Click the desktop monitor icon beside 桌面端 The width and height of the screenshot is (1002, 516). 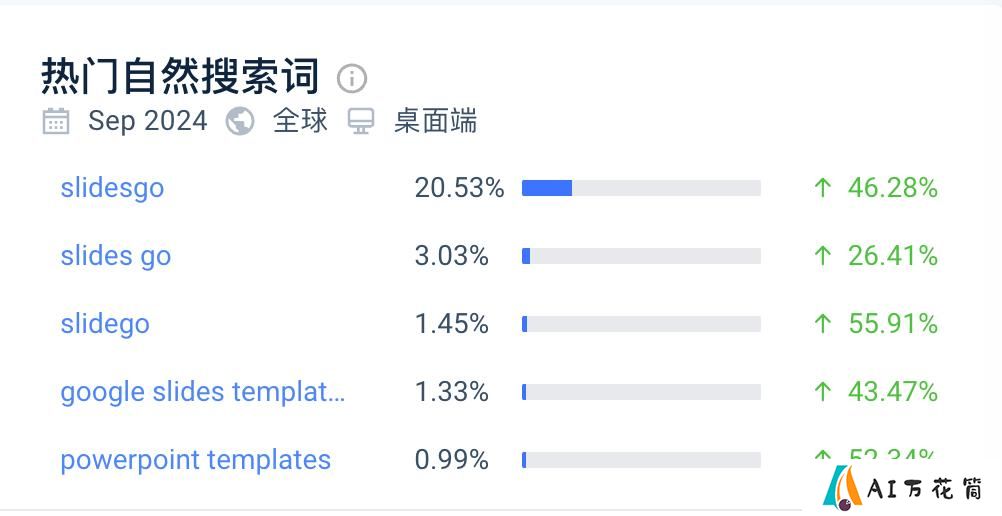click(x=360, y=121)
